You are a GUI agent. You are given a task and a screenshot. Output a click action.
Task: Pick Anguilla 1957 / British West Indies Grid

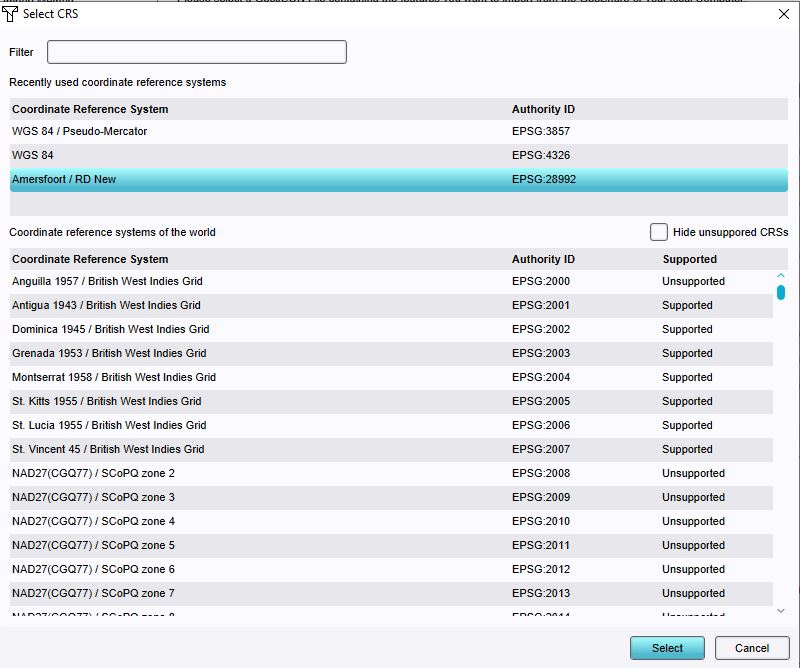tap(107, 281)
